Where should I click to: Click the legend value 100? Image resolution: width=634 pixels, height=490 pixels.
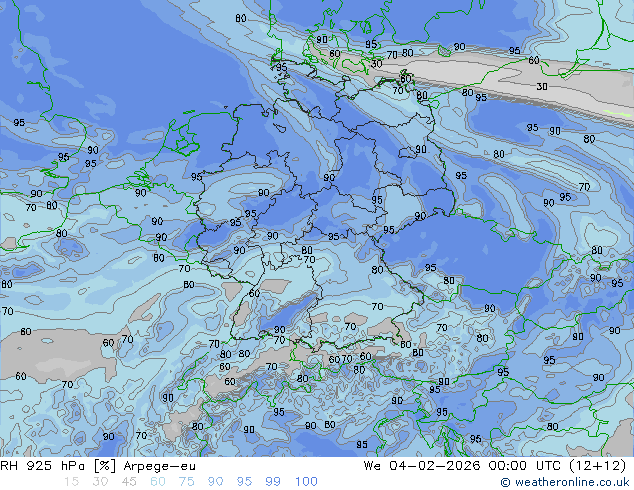(x=306, y=482)
